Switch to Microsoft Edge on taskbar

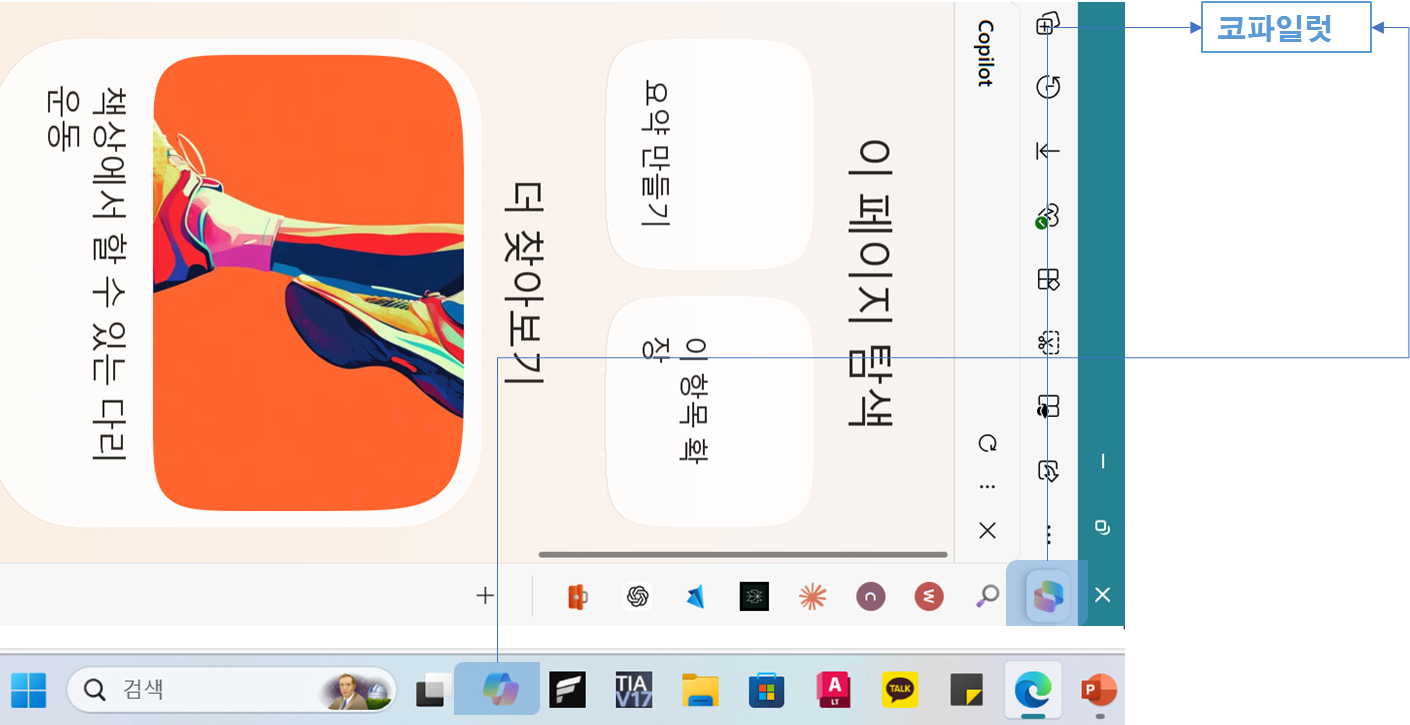click(x=1033, y=690)
